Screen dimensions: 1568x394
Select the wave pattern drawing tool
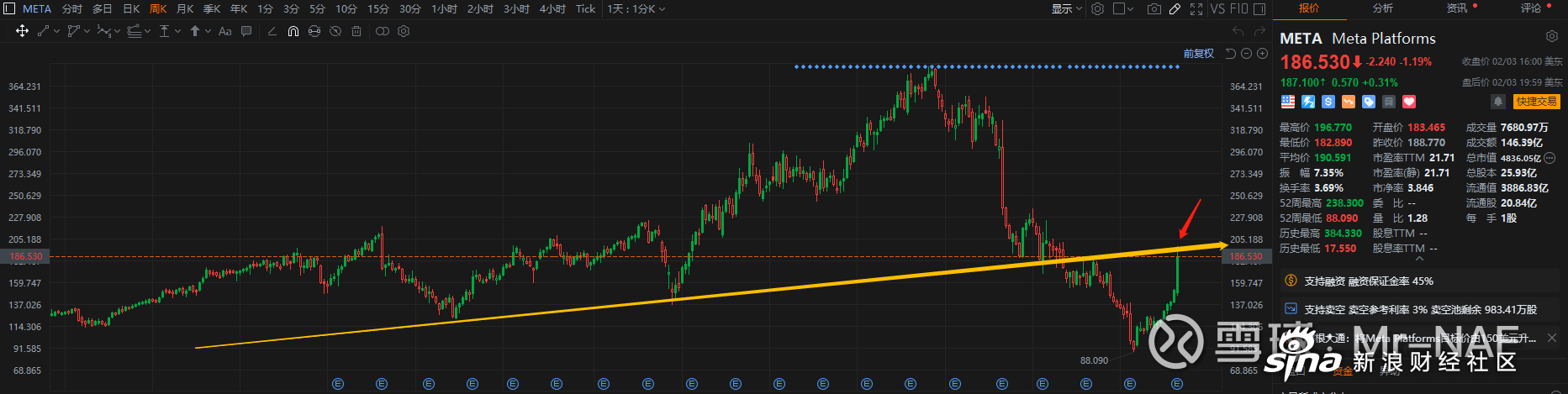(104, 31)
